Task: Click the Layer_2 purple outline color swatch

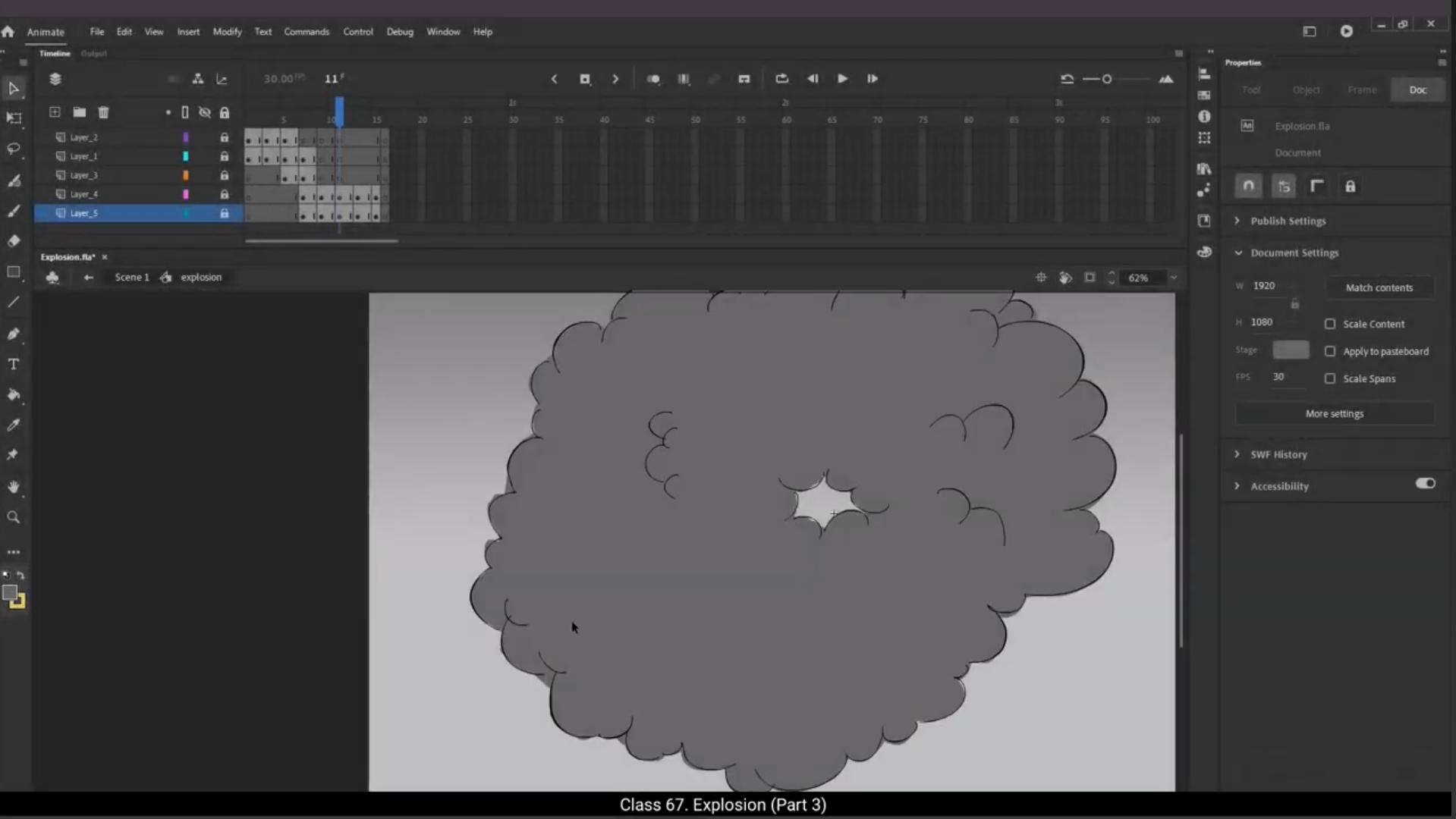Action: (x=186, y=137)
